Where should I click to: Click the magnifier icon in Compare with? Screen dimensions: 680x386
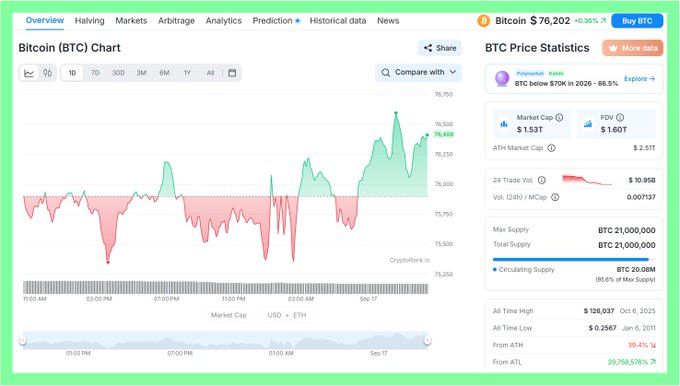click(x=386, y=72)
